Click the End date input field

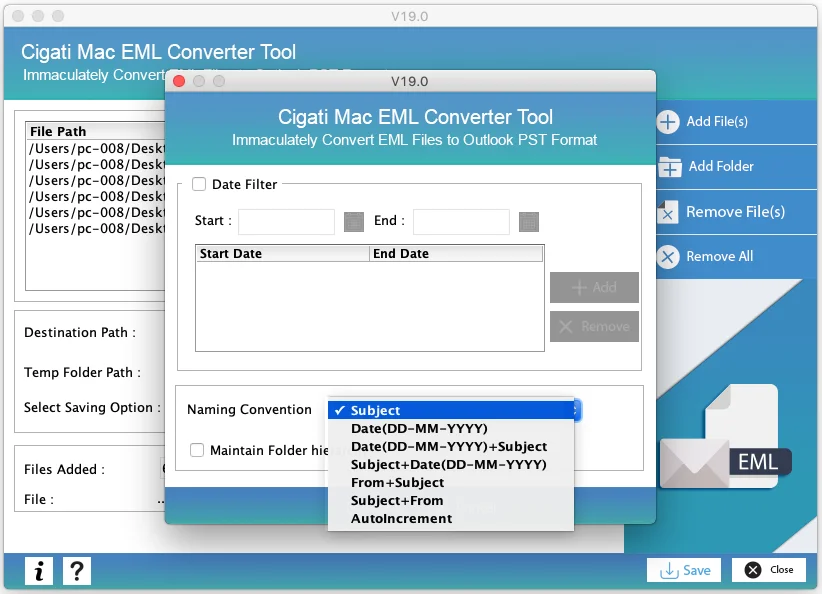(x=461, y=221)
